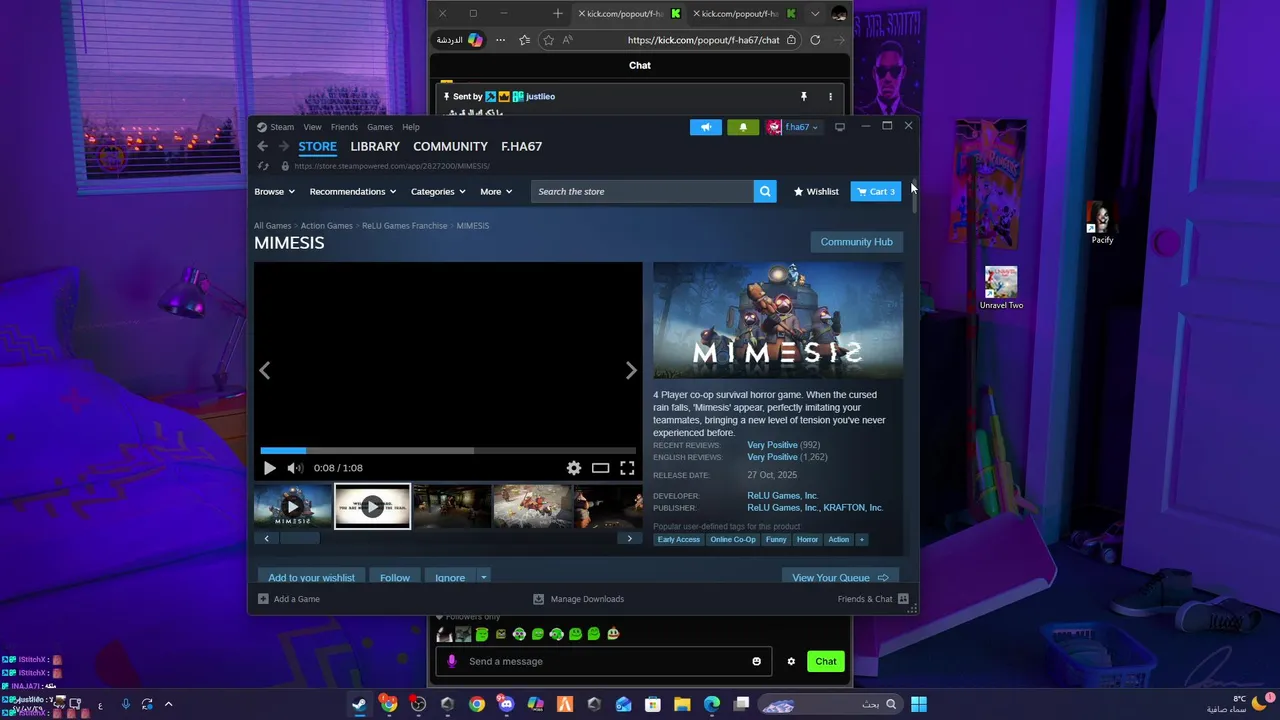1280x720 pixels.
Task: Seek in the trailer progress bar
Action: tap(448, 451)
